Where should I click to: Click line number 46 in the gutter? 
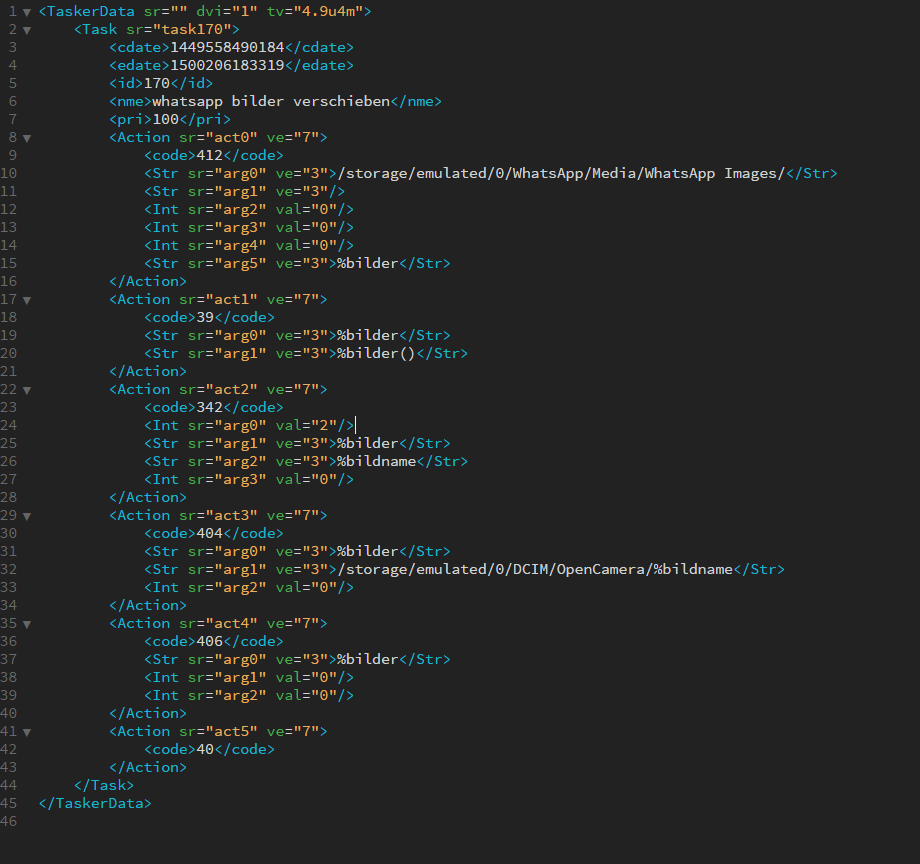point(9,821)
